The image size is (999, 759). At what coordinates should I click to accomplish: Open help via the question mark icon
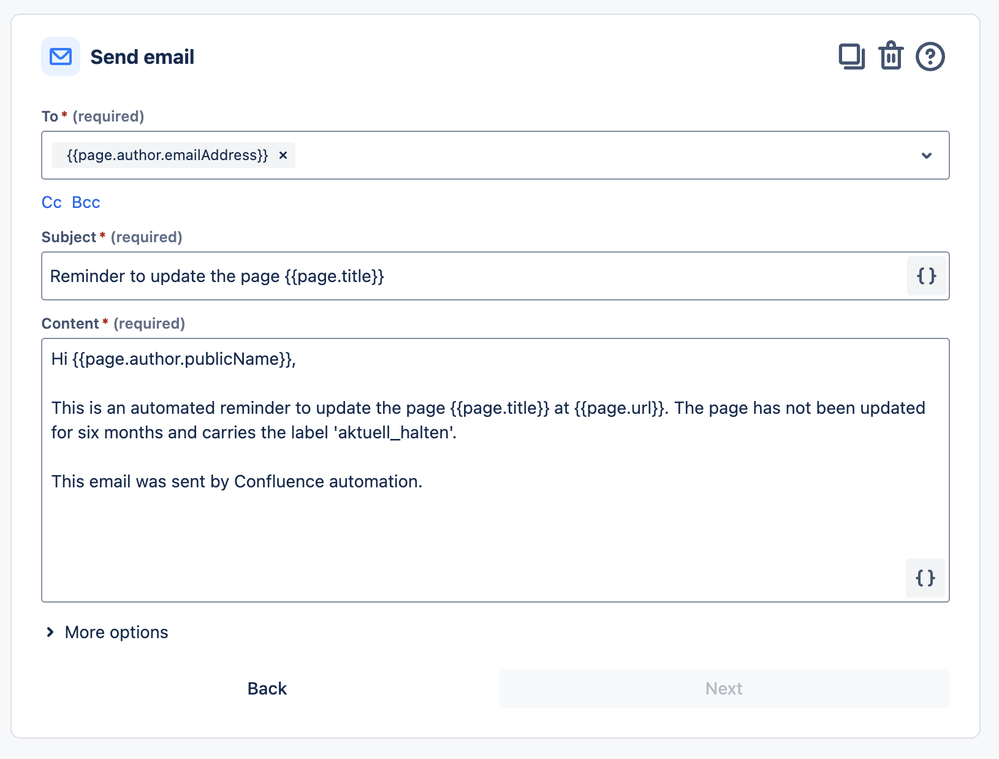930,57
